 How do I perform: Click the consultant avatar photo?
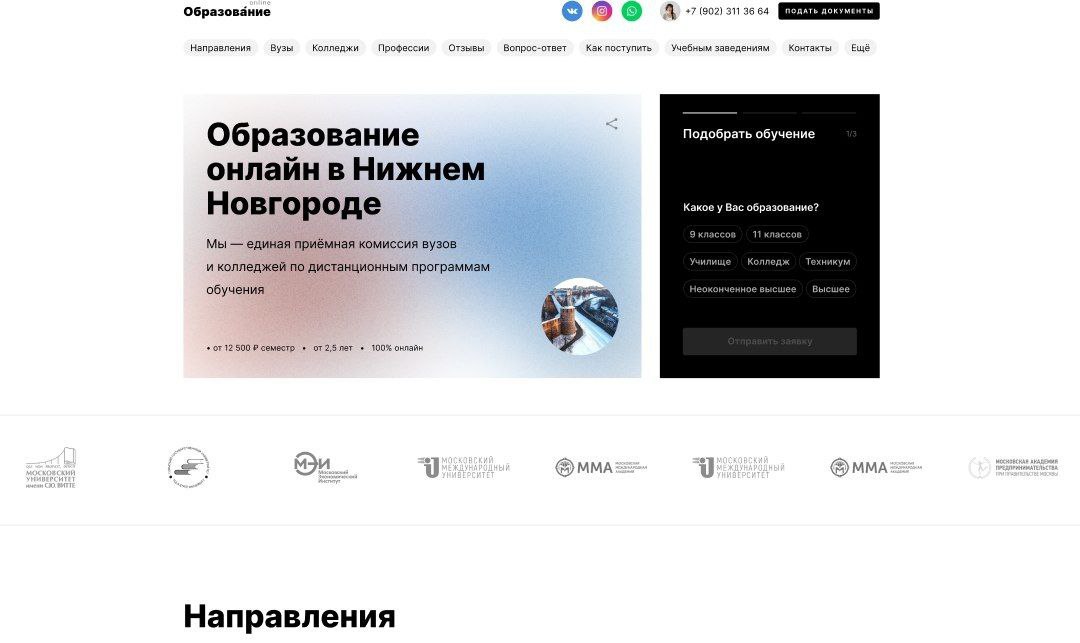669,11
